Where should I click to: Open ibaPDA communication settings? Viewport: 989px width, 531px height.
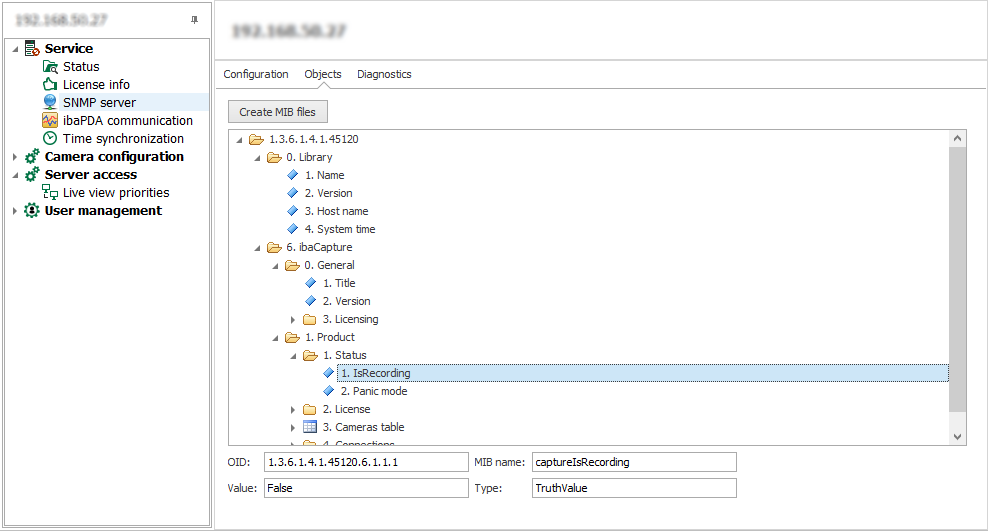point(127,120)
